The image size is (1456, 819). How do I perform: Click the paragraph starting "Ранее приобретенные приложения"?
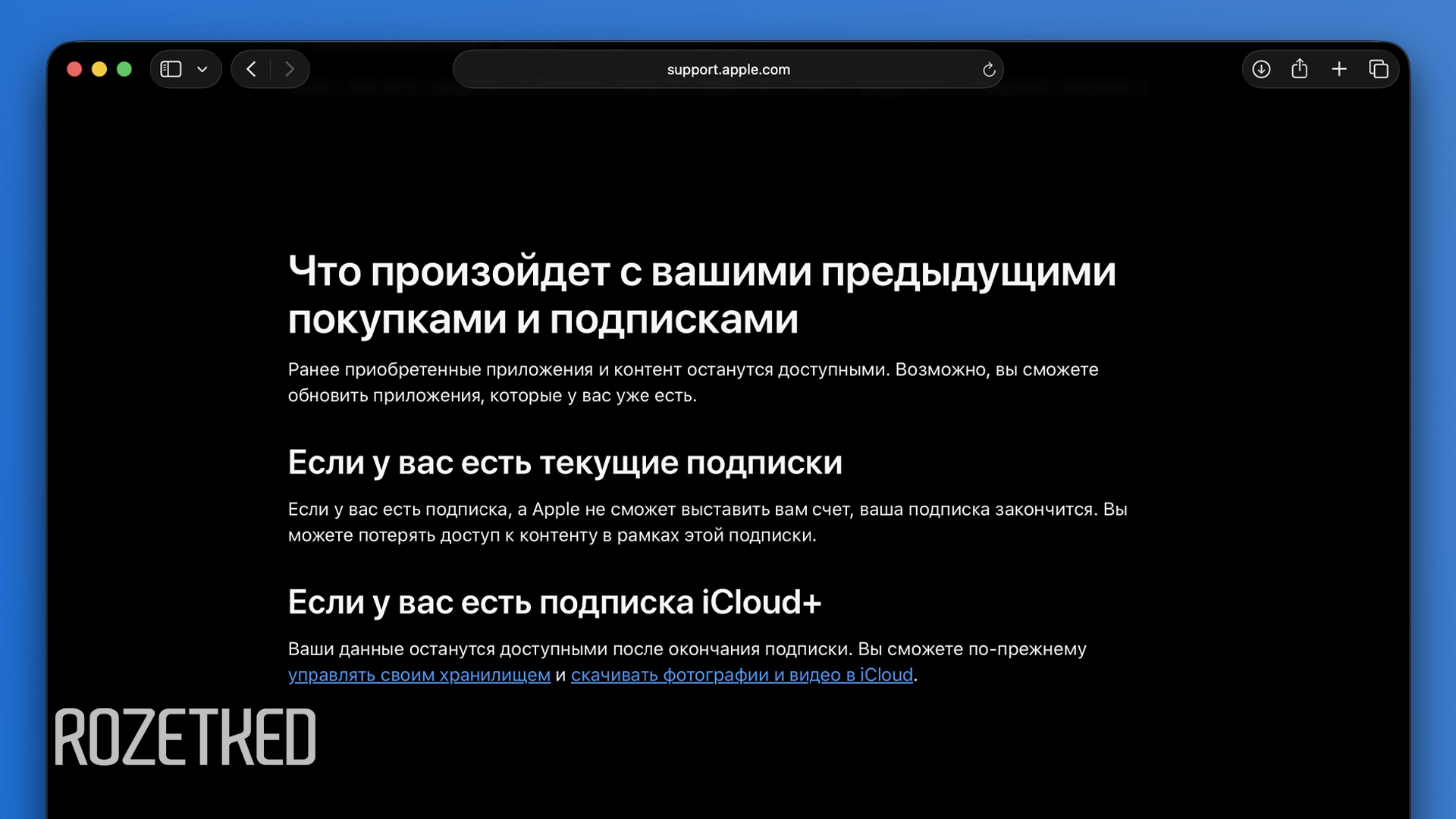[x=692, y=382]
